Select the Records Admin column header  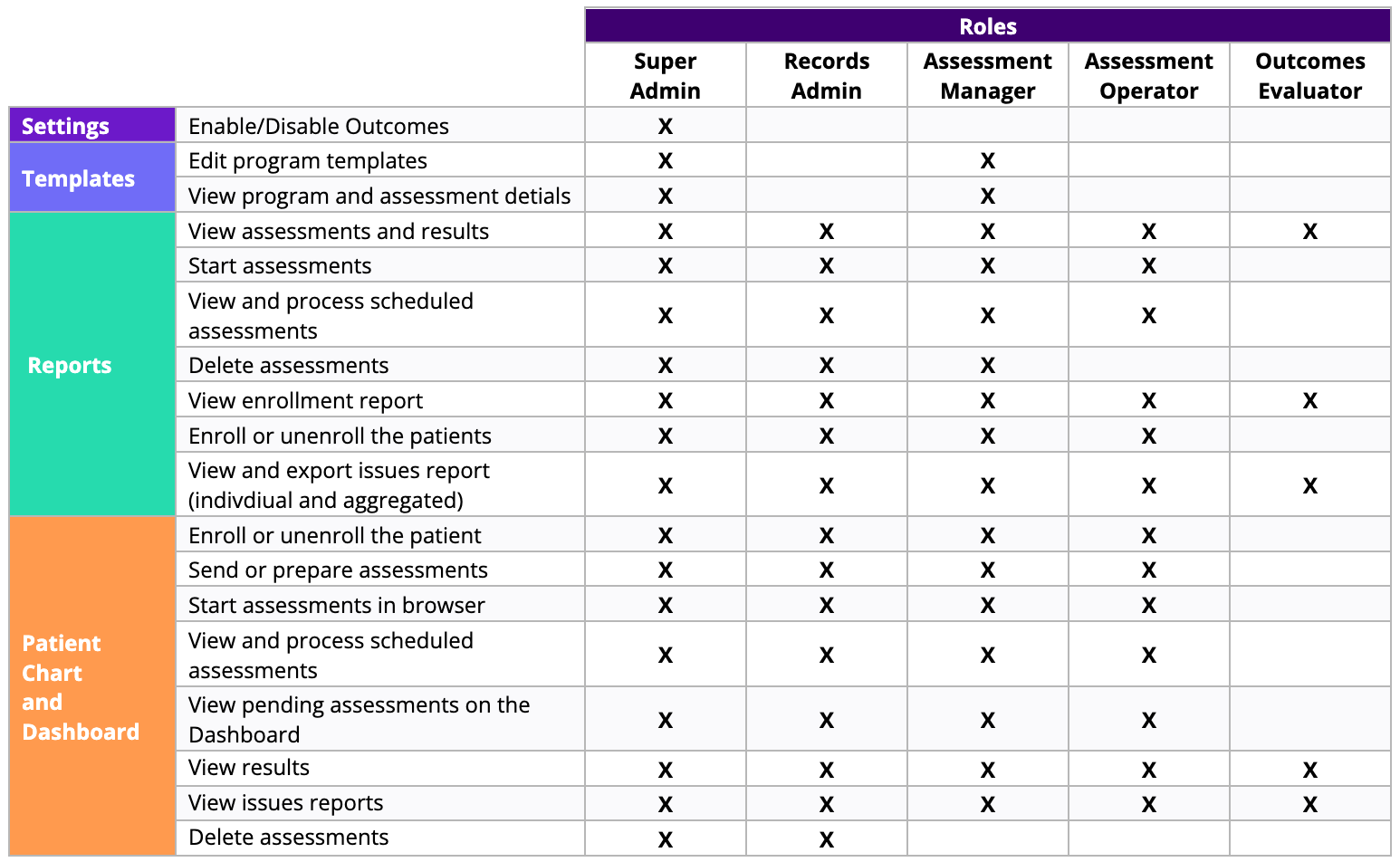pos(826,75)
